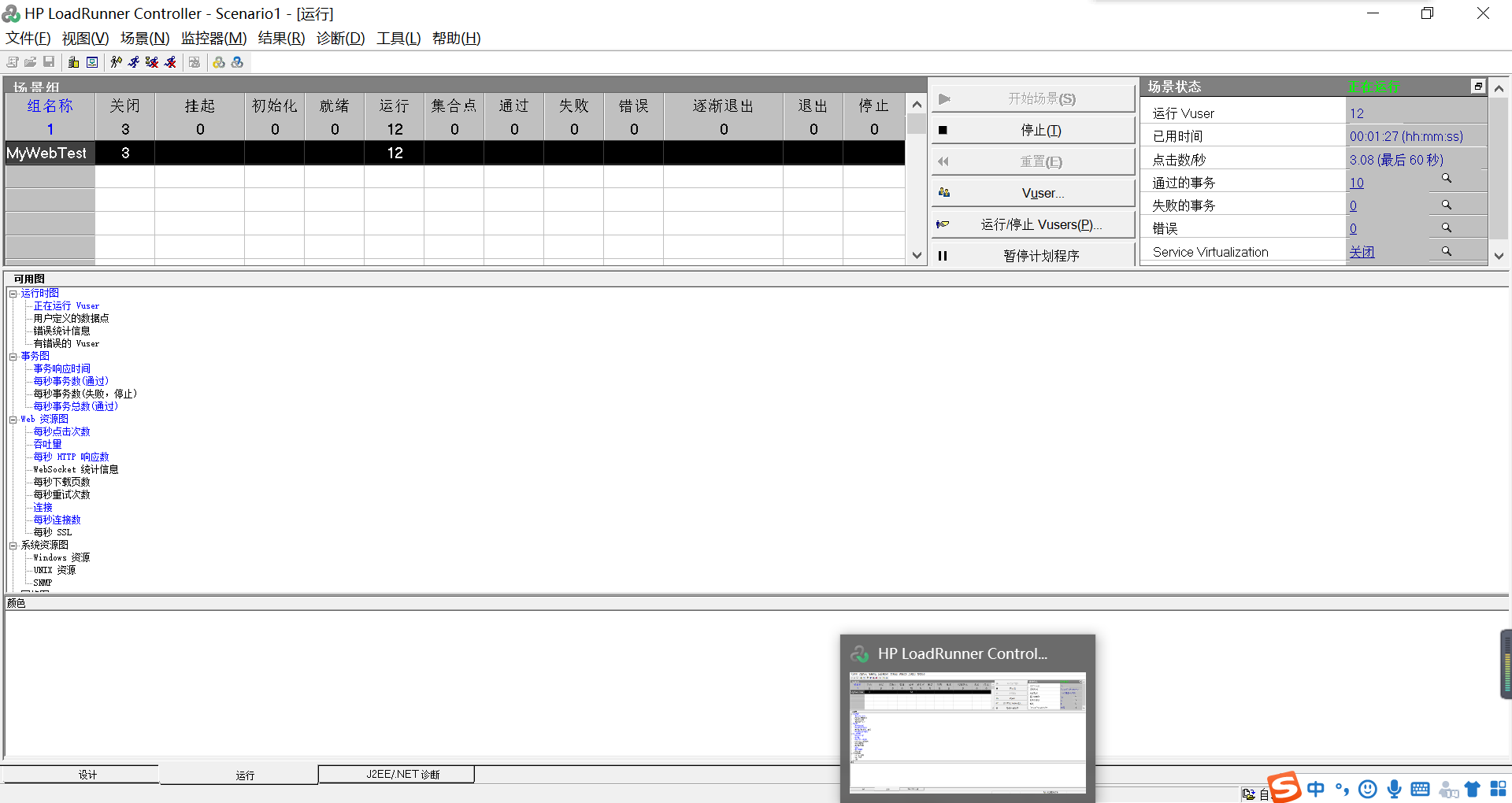
Task: Open the 视图(V) menu
Action: pyautogui.click(x=86, y=38)
